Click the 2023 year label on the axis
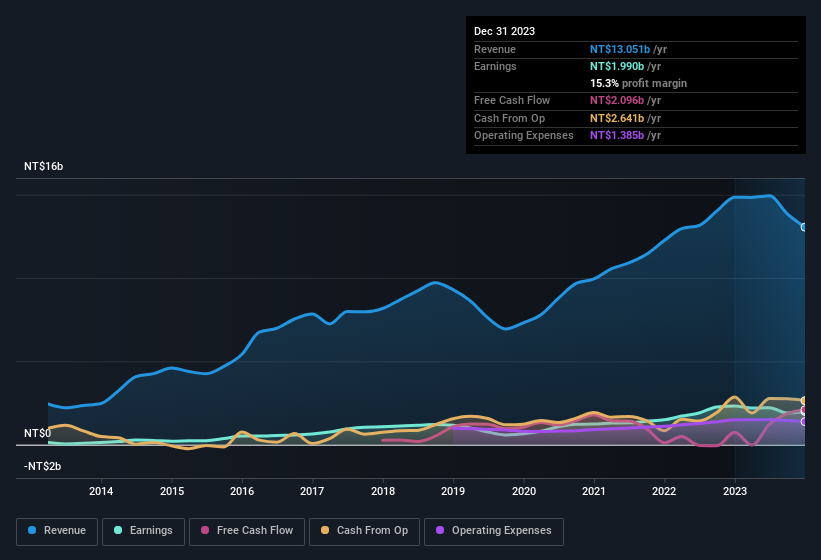Image resolution: width=821 pixels, height=560 pixels. 735,491
